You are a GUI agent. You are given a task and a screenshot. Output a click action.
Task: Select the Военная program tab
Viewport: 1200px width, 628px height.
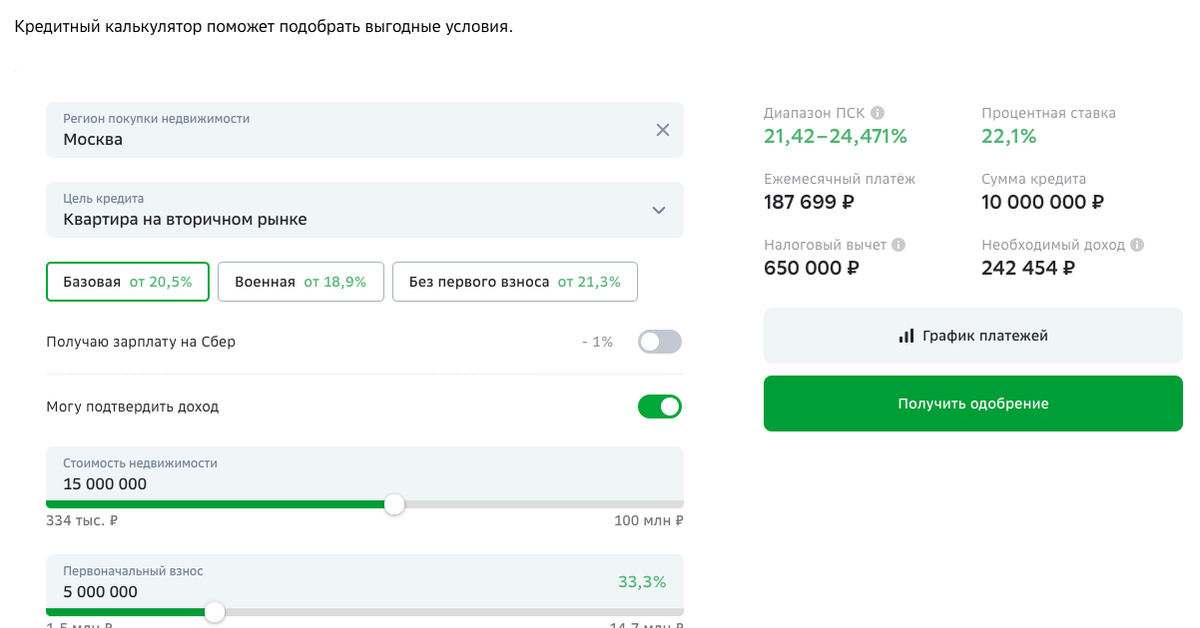coord(300,282)
